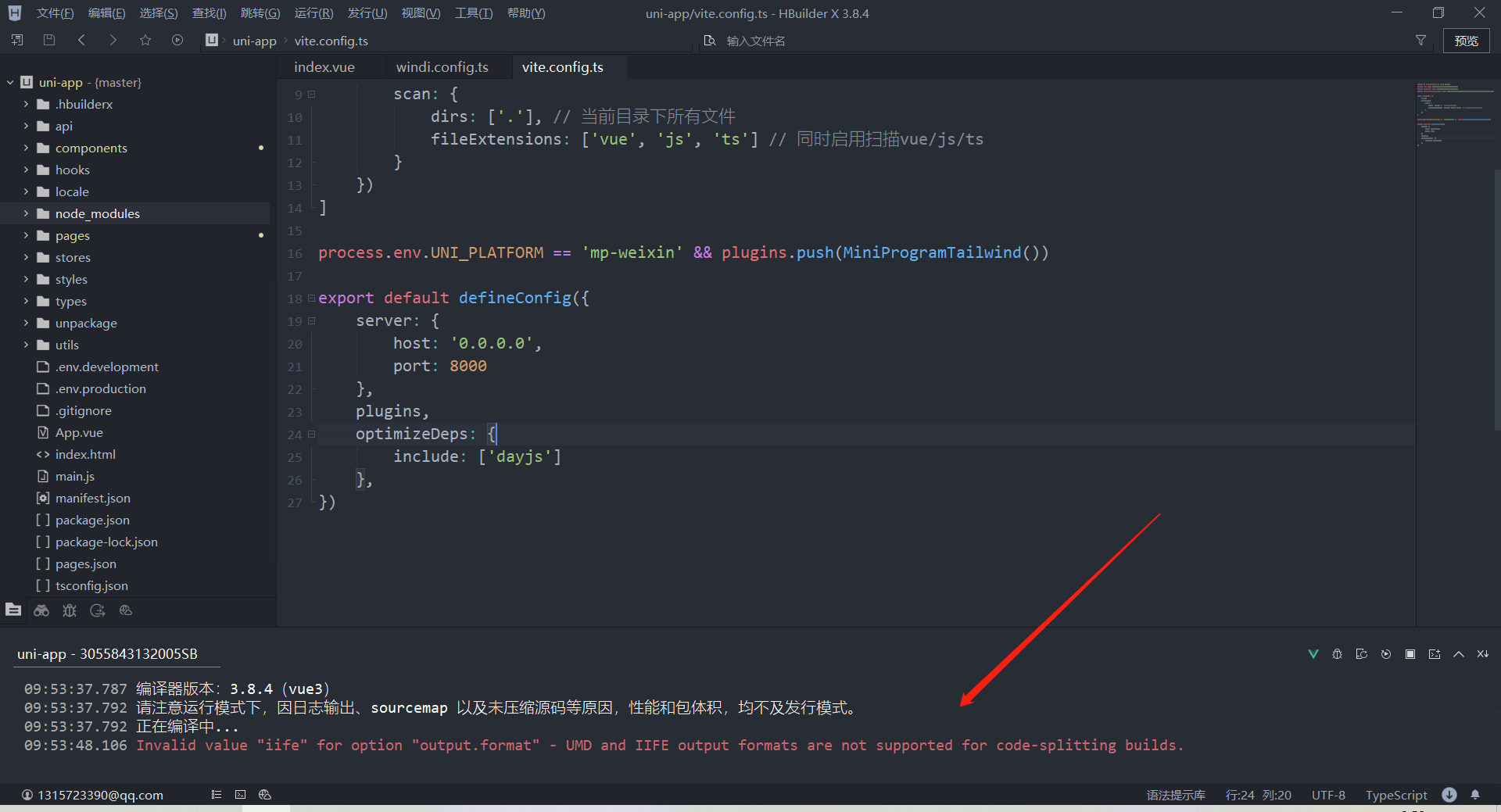Click the terminal icon in the status bar
The image size is (1501, 812).
[x=241, y=795]
